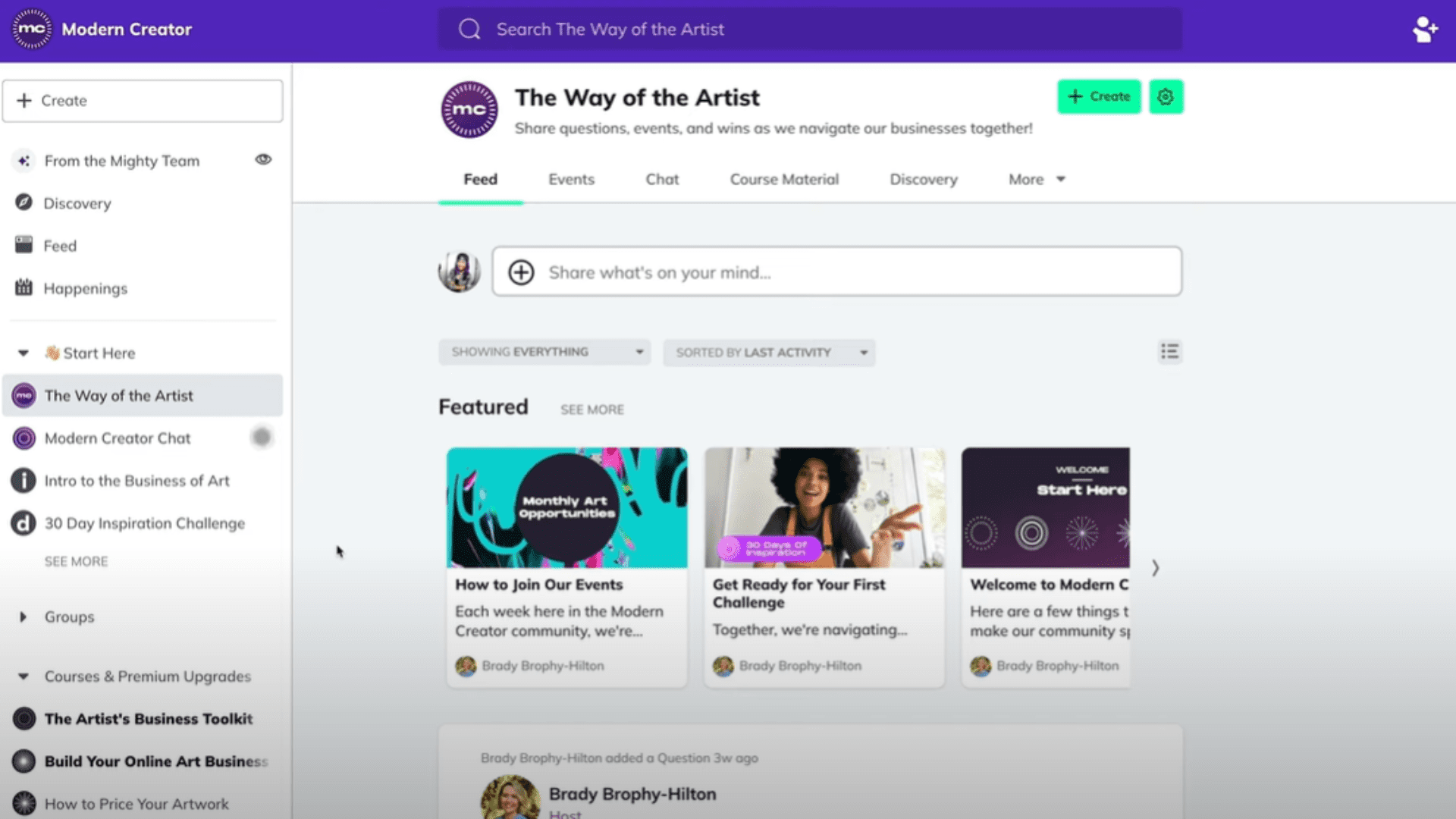This screenshot has height=819, width=1456.
Task: Click the green Create button
Action: (x=1098, y=96)
